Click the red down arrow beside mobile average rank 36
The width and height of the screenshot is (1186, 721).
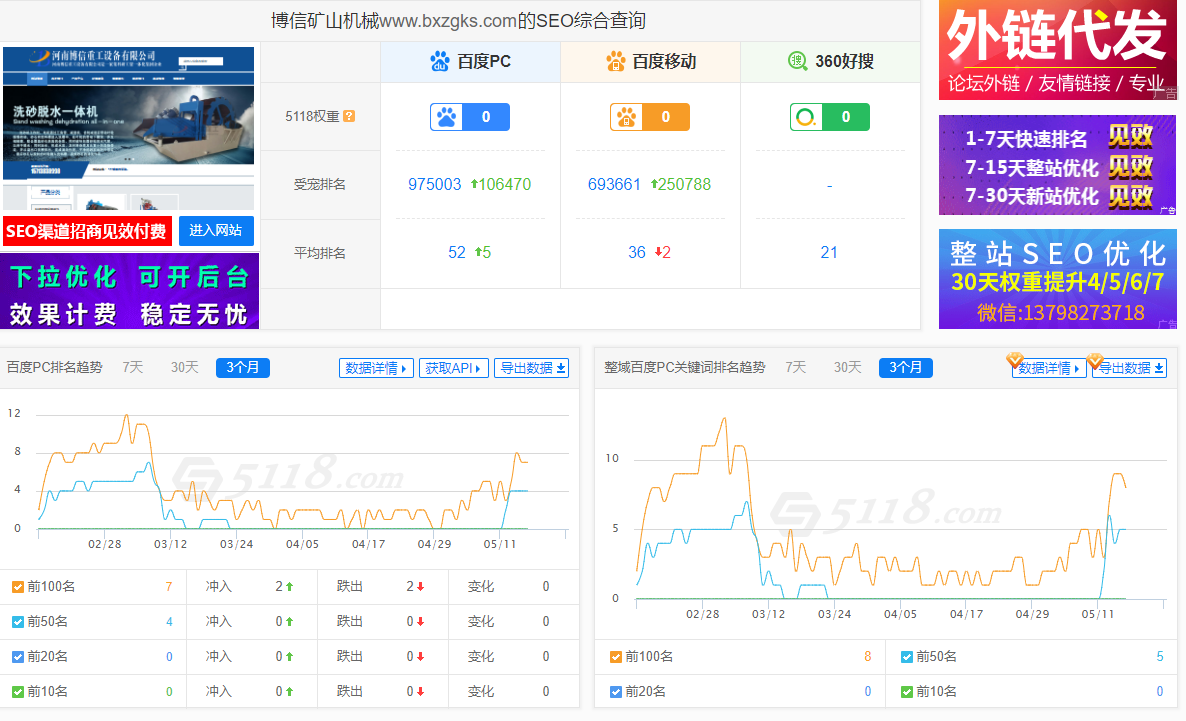pos(658,252)
